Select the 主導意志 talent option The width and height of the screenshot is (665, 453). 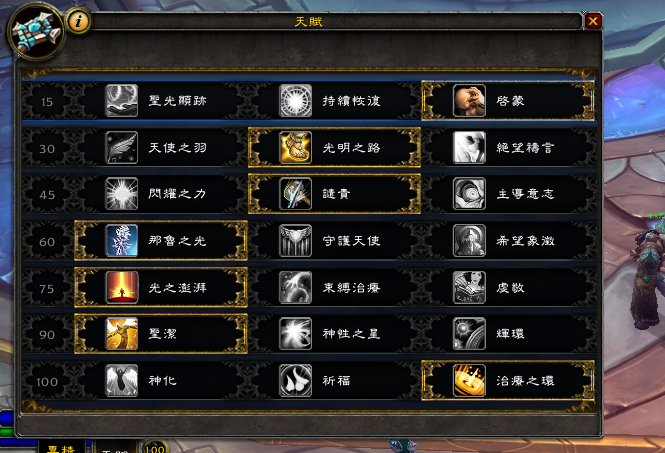(509, 194)
